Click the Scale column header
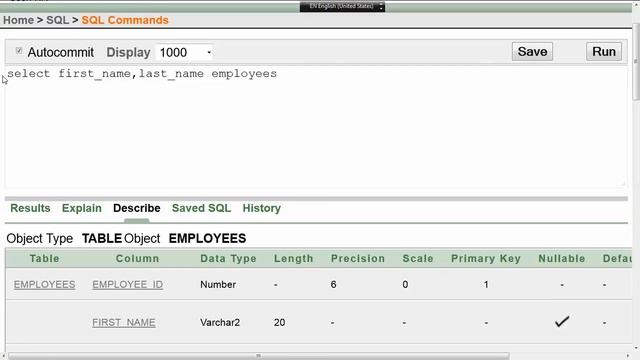640x360 pixels. 418,258
